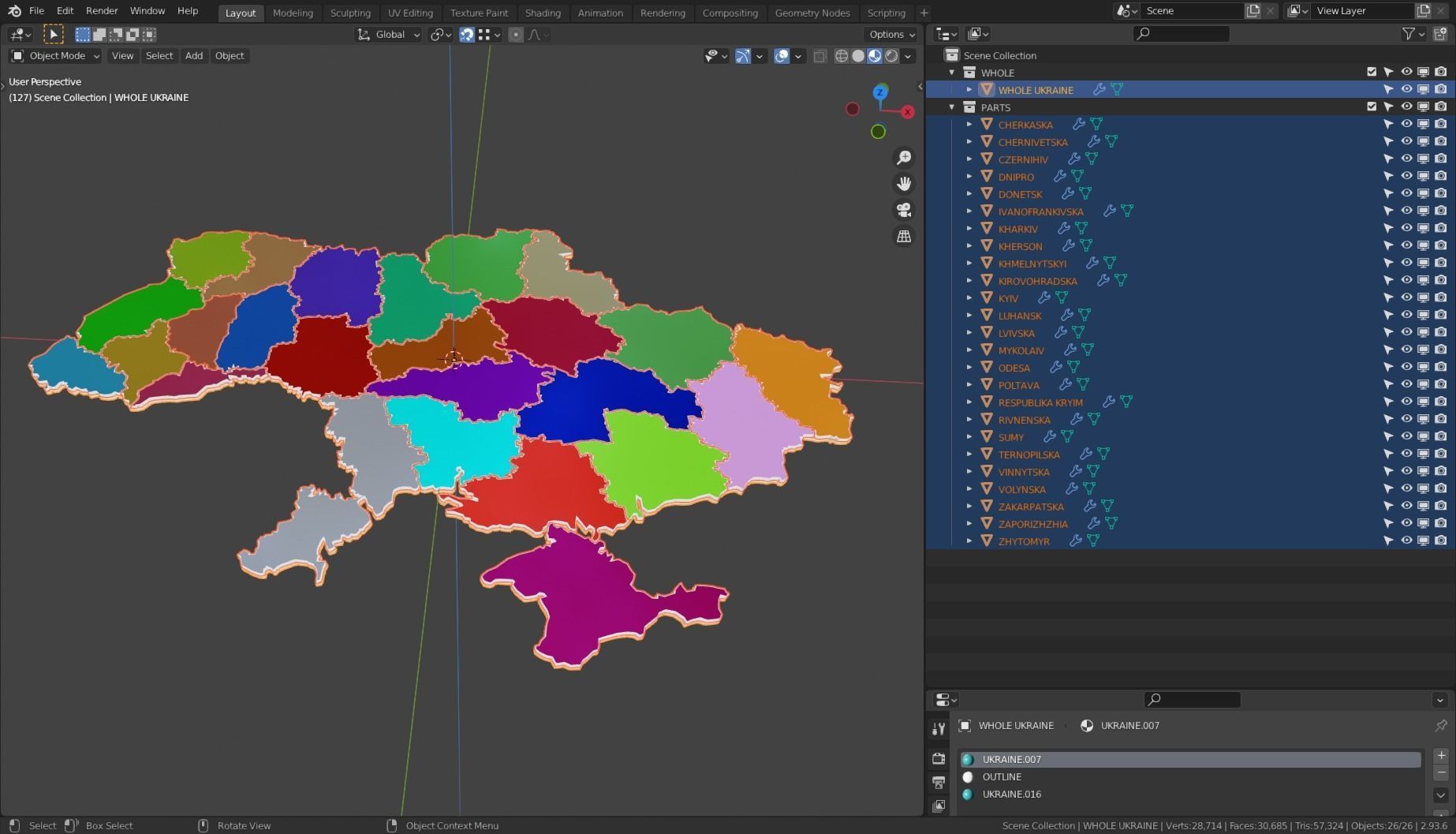Open the Output properties tab
The image size is (1456, 834).
click(939, 782)
